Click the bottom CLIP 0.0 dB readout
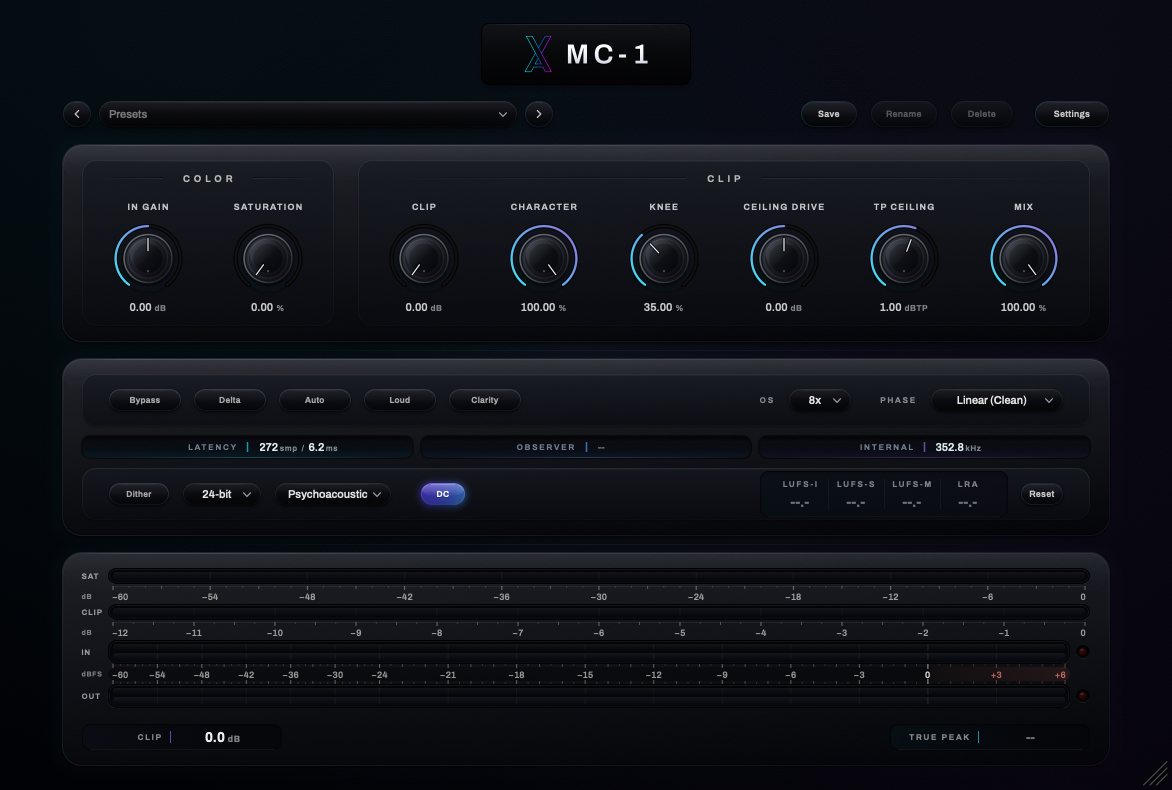This screenshot has width=1172, height=790. click(x=182, y=738)
